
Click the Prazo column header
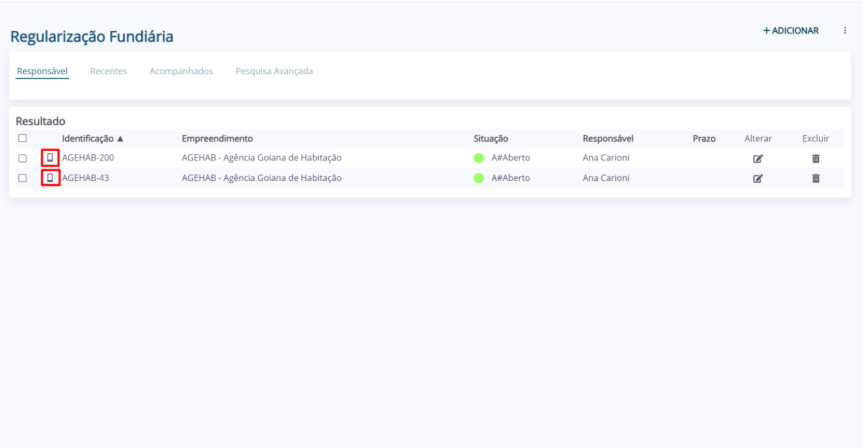pyautogui.click(x=704, y=138)
